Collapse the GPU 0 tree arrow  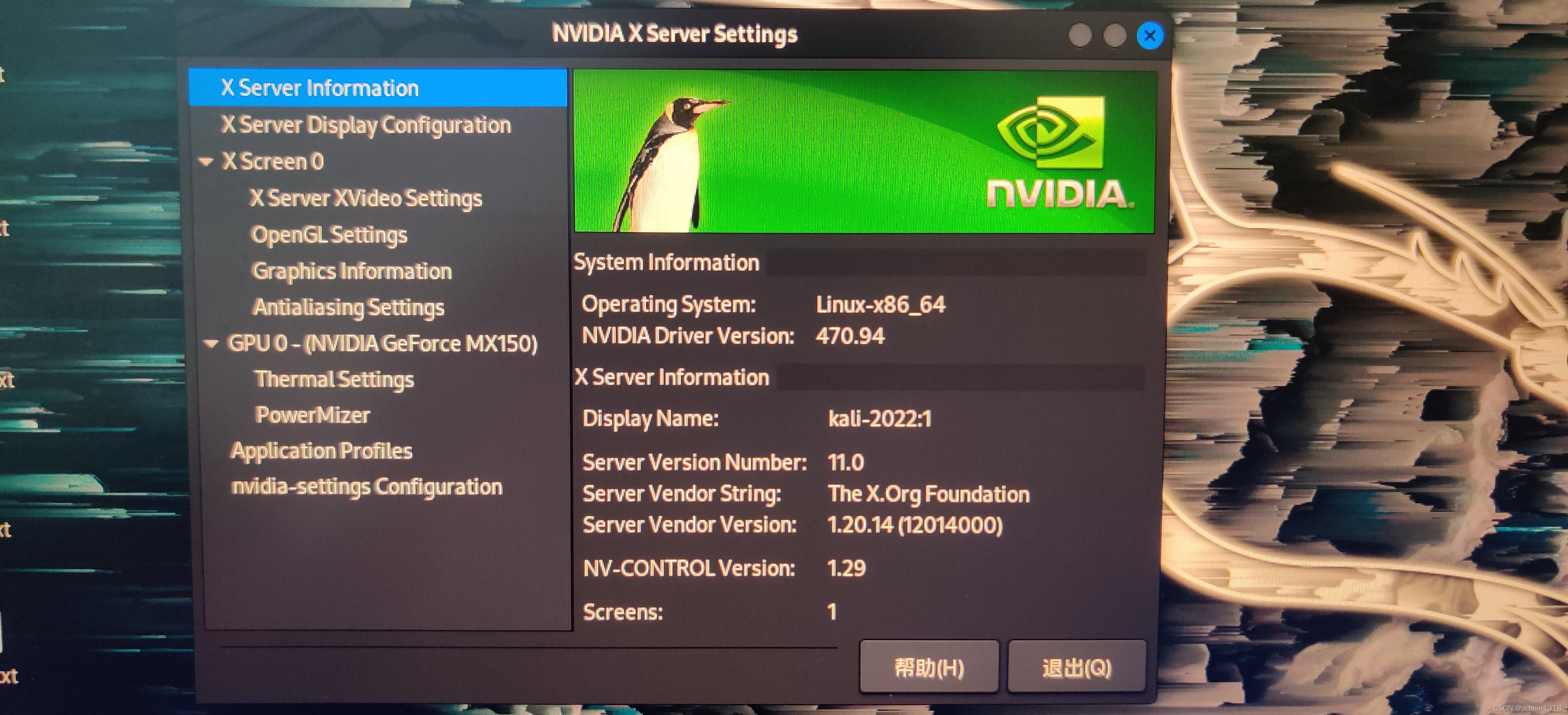point(211,344)
